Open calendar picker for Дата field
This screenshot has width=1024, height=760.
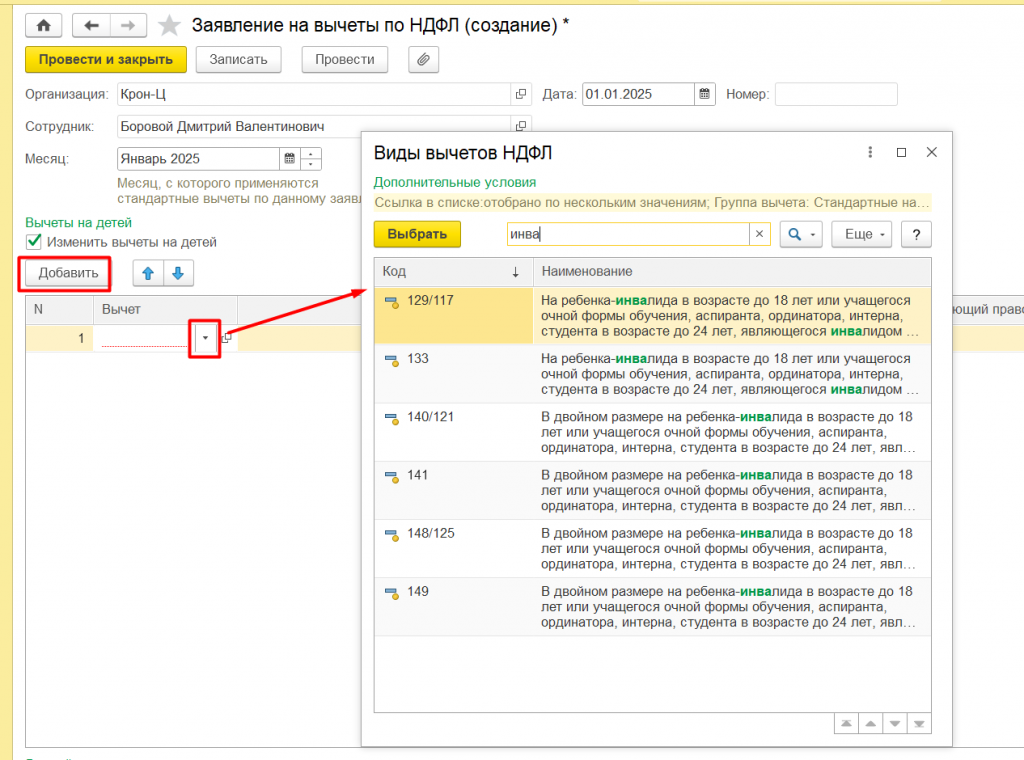705,94
